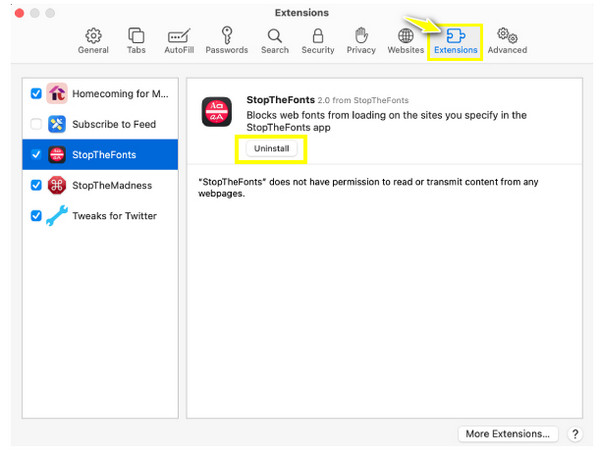Image resolution: width=600 pixels, height=456 pixels.
Task: Select the Subscribe to Feed list row
Action: (x=100, y=124)
